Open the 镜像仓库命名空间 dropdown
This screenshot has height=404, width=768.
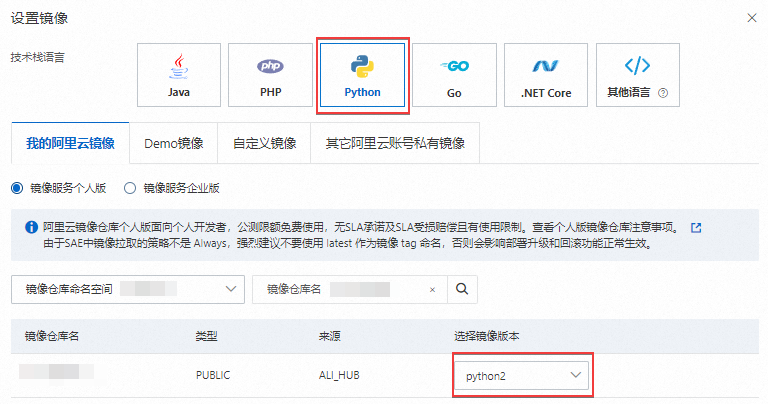click(x=128, y=289)
